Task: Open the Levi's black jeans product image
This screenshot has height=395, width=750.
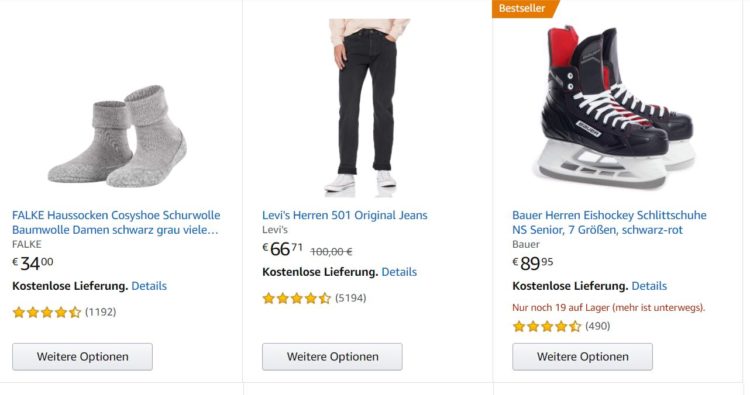Action: [x=368, y=106]
